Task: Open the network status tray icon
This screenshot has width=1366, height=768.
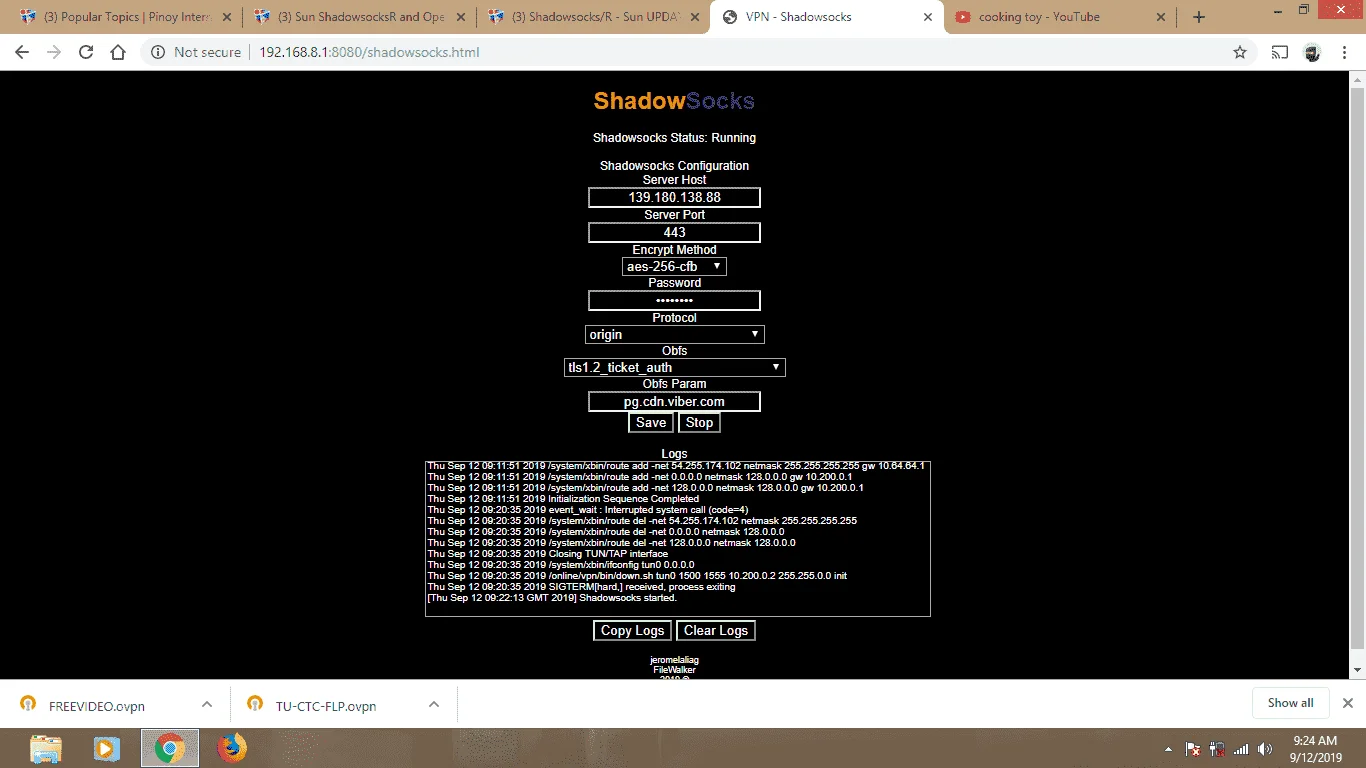Action: [1217, 749]
